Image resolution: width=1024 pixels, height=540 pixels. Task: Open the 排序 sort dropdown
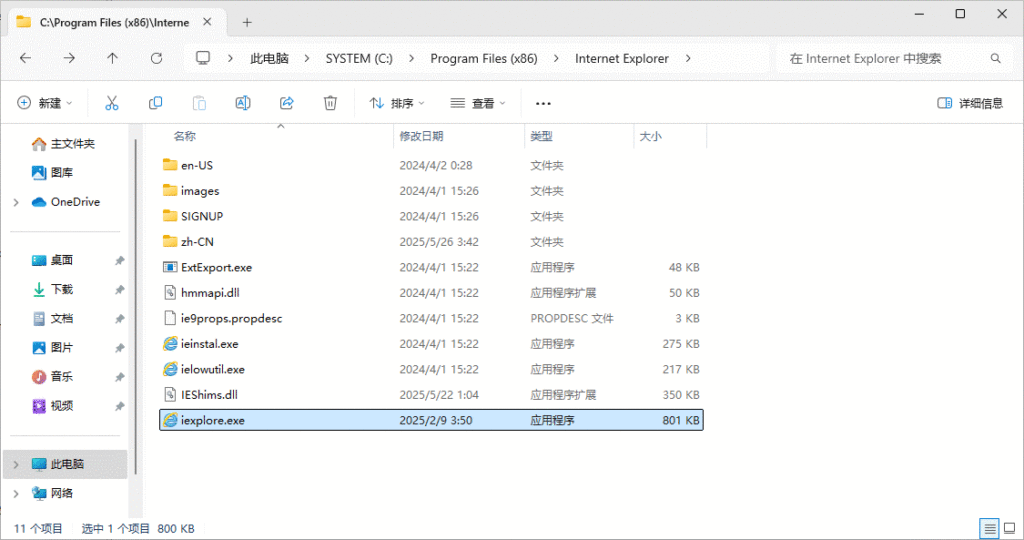[397, 103]
